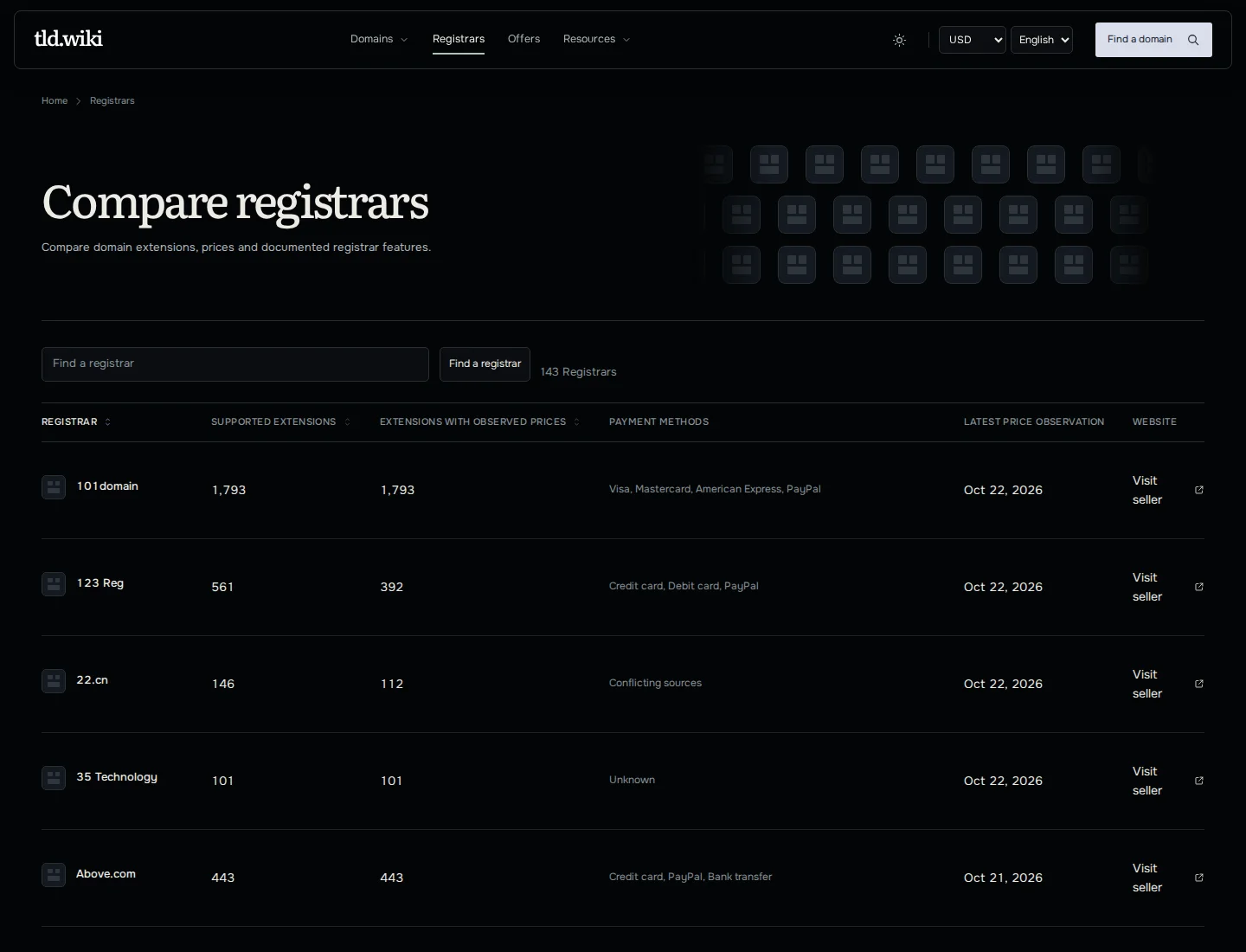Click the Above.com registrar logo icon
This screenshot has width=1246, height=952.
pos(54,875)
